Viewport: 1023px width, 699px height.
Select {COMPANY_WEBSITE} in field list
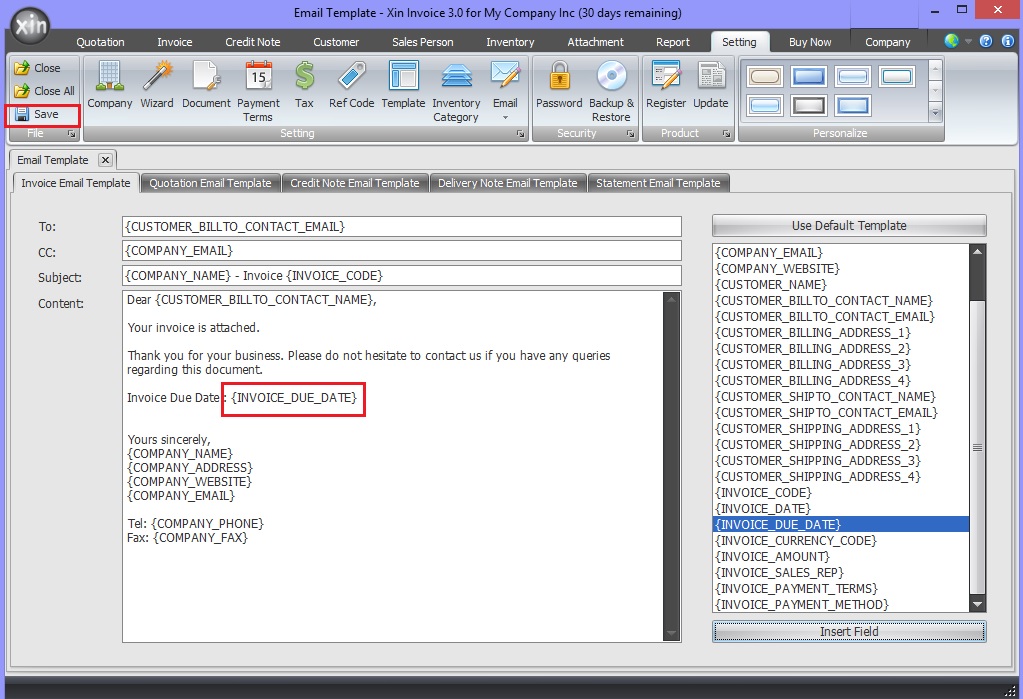tap(841, 268)
